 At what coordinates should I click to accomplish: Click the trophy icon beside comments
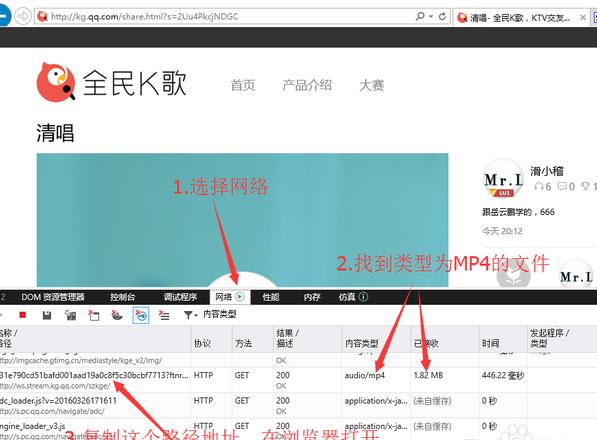click(585, 186)
